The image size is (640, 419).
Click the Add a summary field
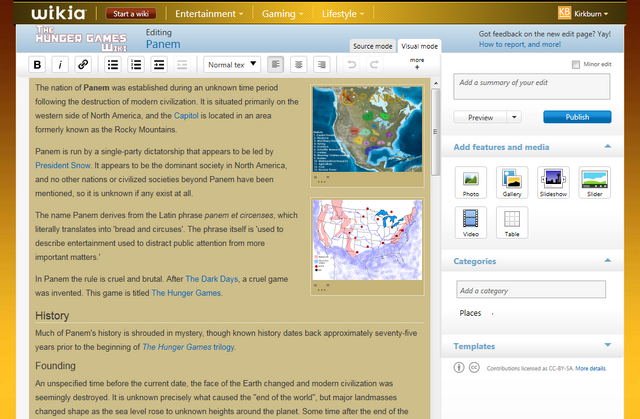531,86
